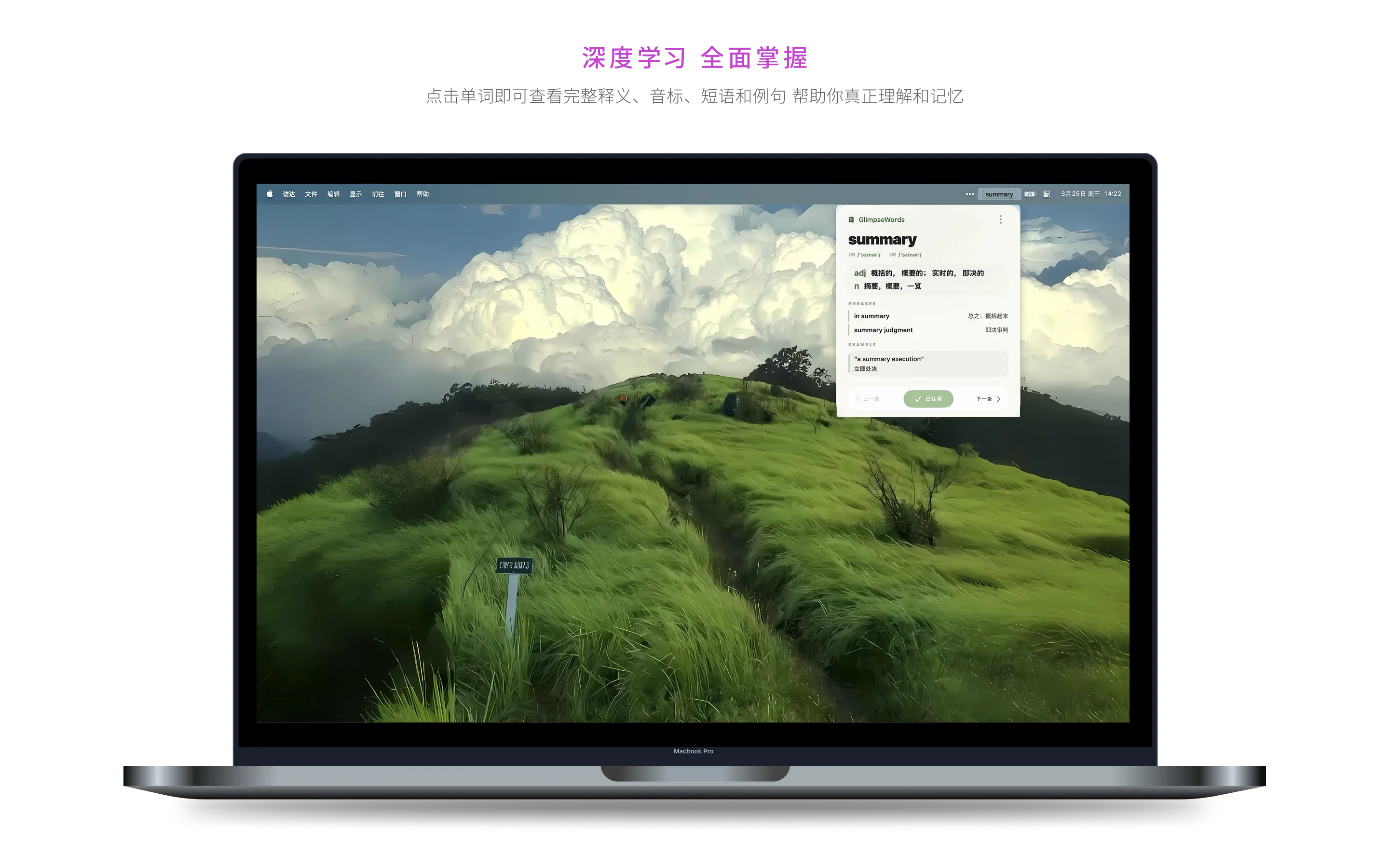Open the 访达 menu

click(x=289, y=194)
